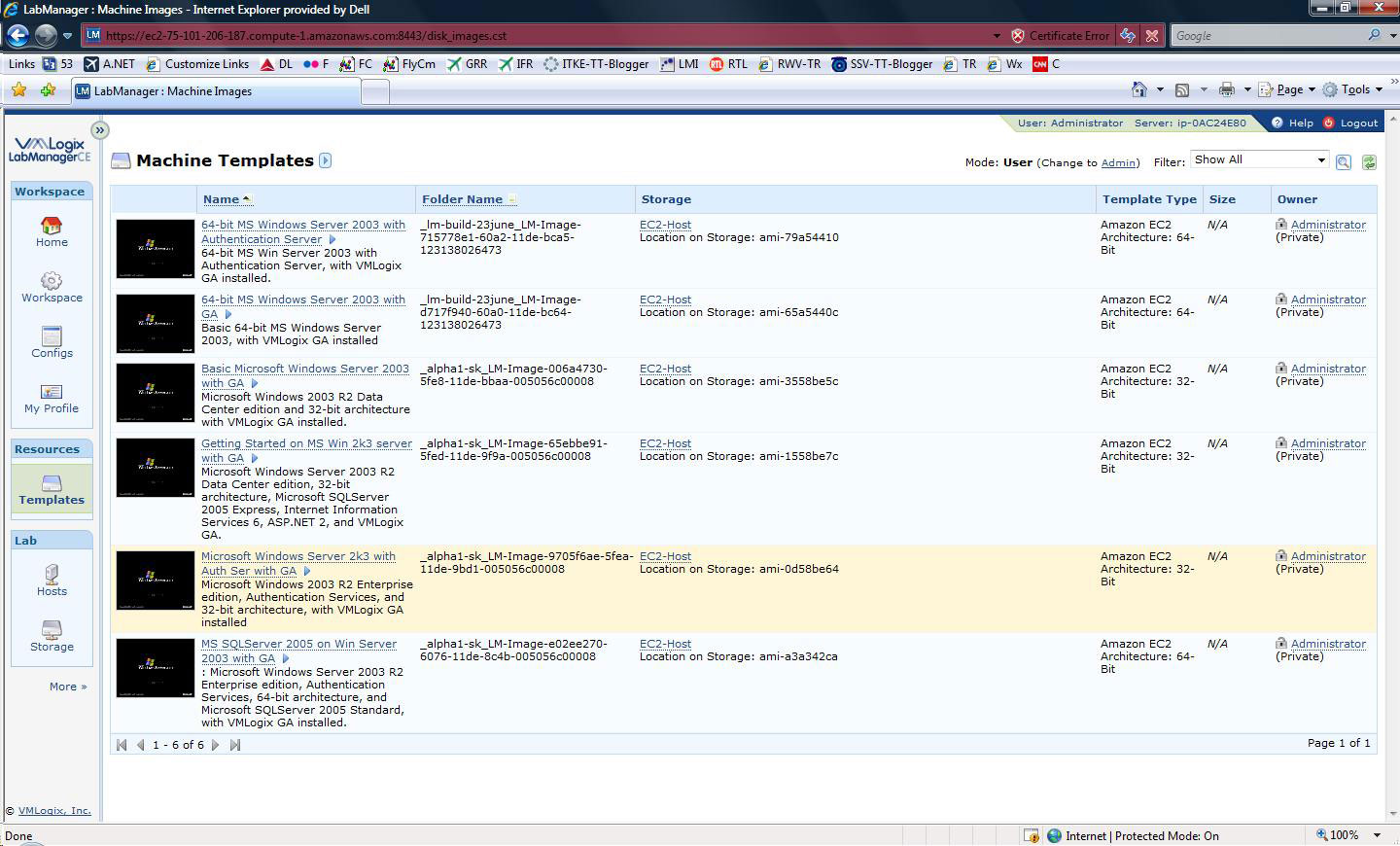Click the Logout link in header
The height and width of the screenshot is (846, 1400).
(1359, 123)
